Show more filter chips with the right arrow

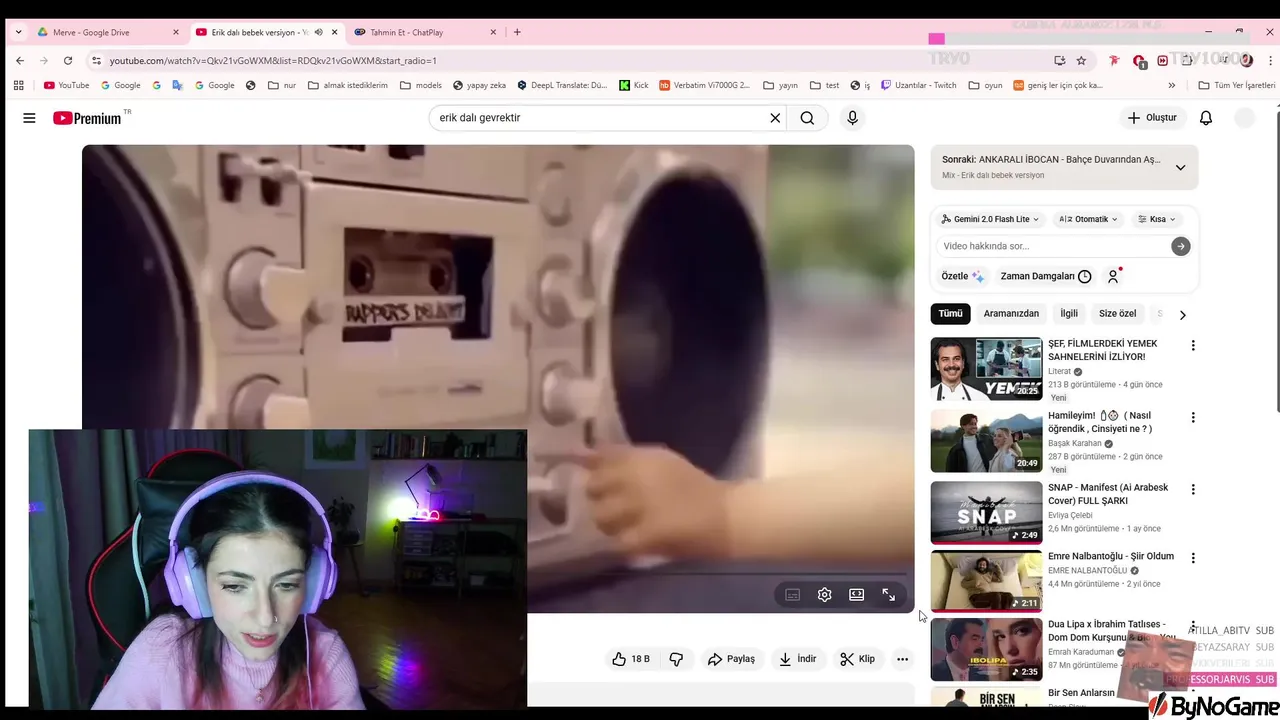(1182, 314)
